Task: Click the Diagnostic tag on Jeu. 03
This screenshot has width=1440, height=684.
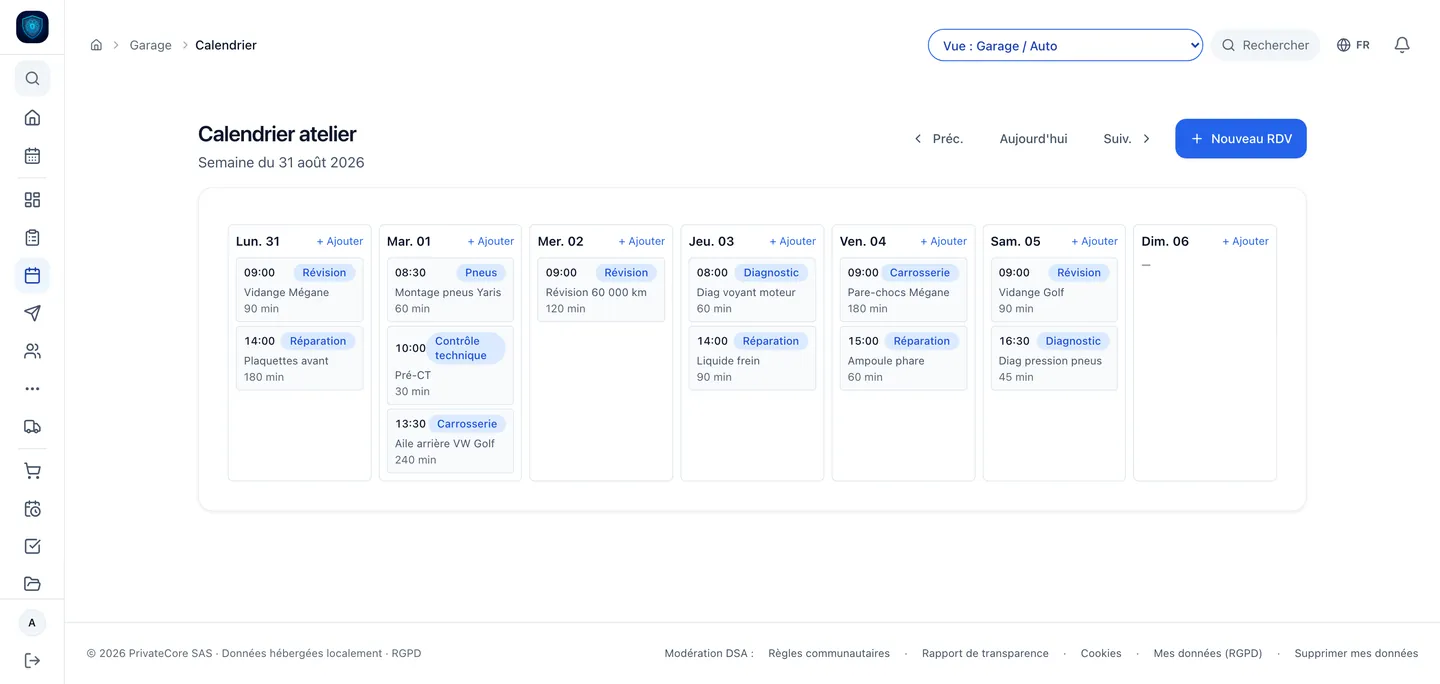Action: (x=771, y=272)
